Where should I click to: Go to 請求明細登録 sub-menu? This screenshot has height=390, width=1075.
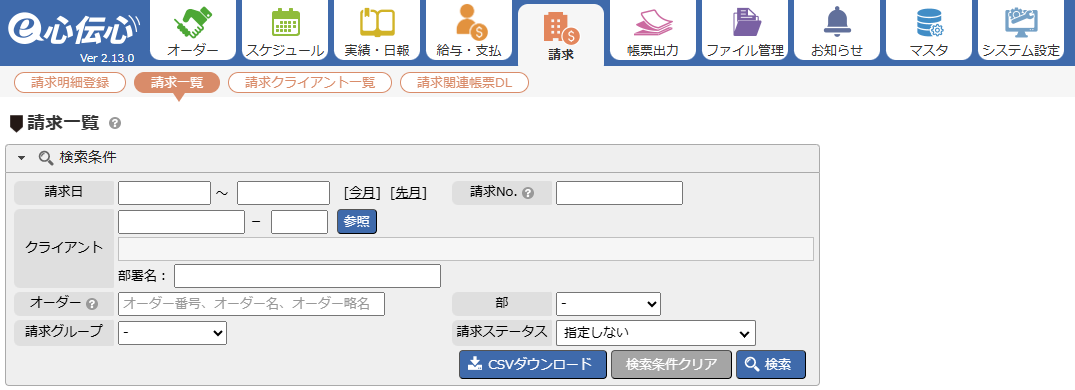[70, 83]
